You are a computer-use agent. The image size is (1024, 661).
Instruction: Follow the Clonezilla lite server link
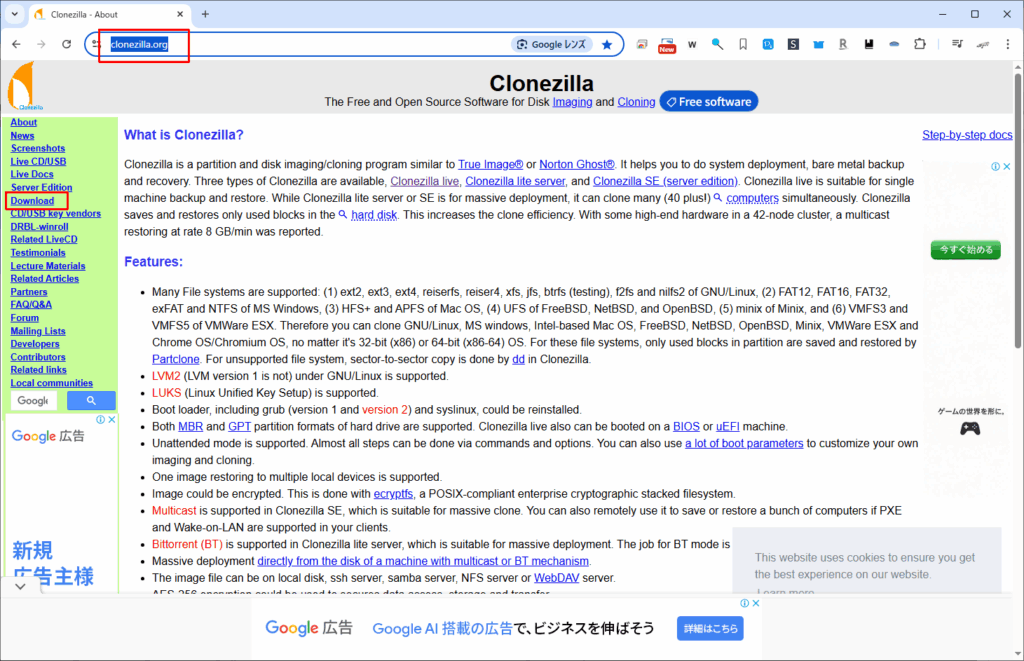click(x=515, y=181)
